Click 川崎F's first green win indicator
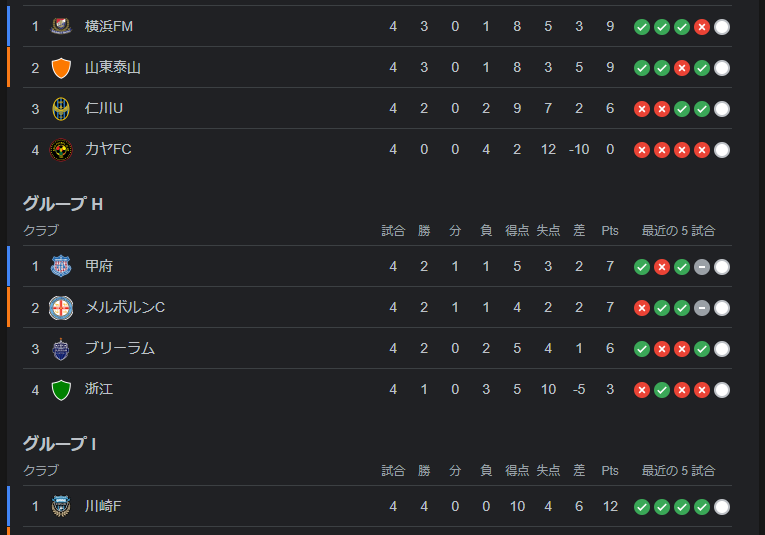 [x=642, y=507]
